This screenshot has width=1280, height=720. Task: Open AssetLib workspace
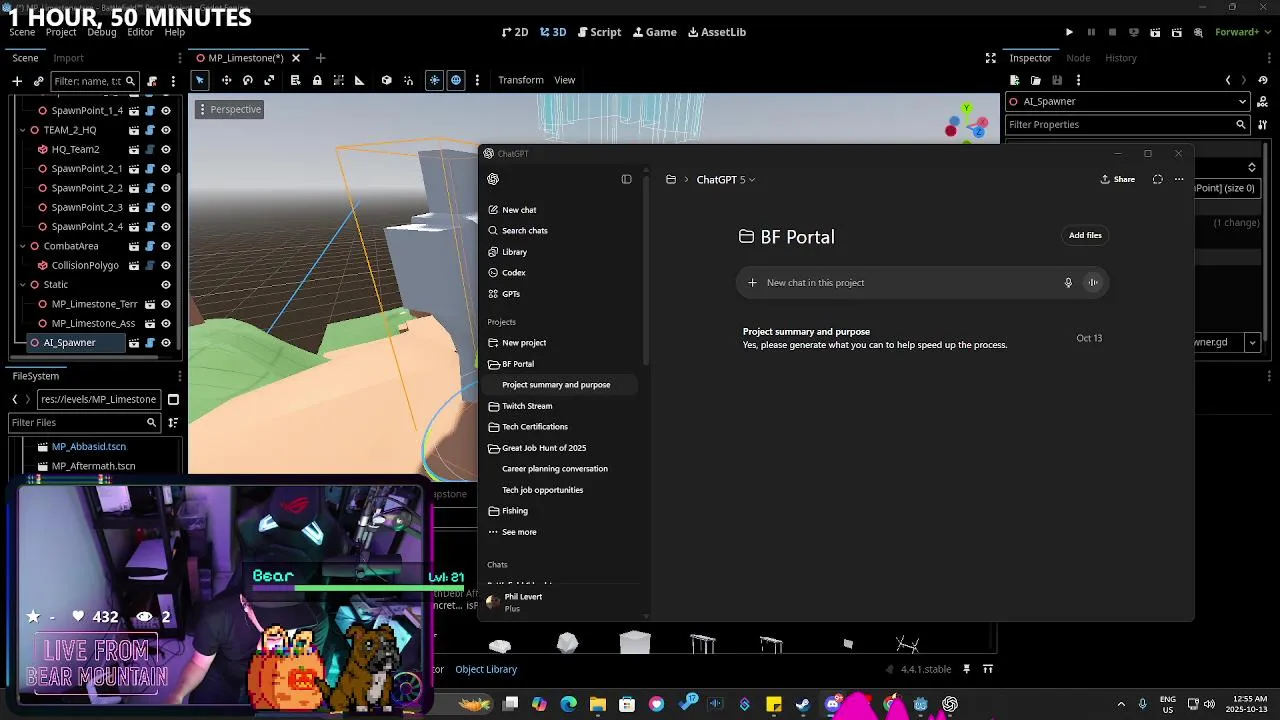[717, 32]
